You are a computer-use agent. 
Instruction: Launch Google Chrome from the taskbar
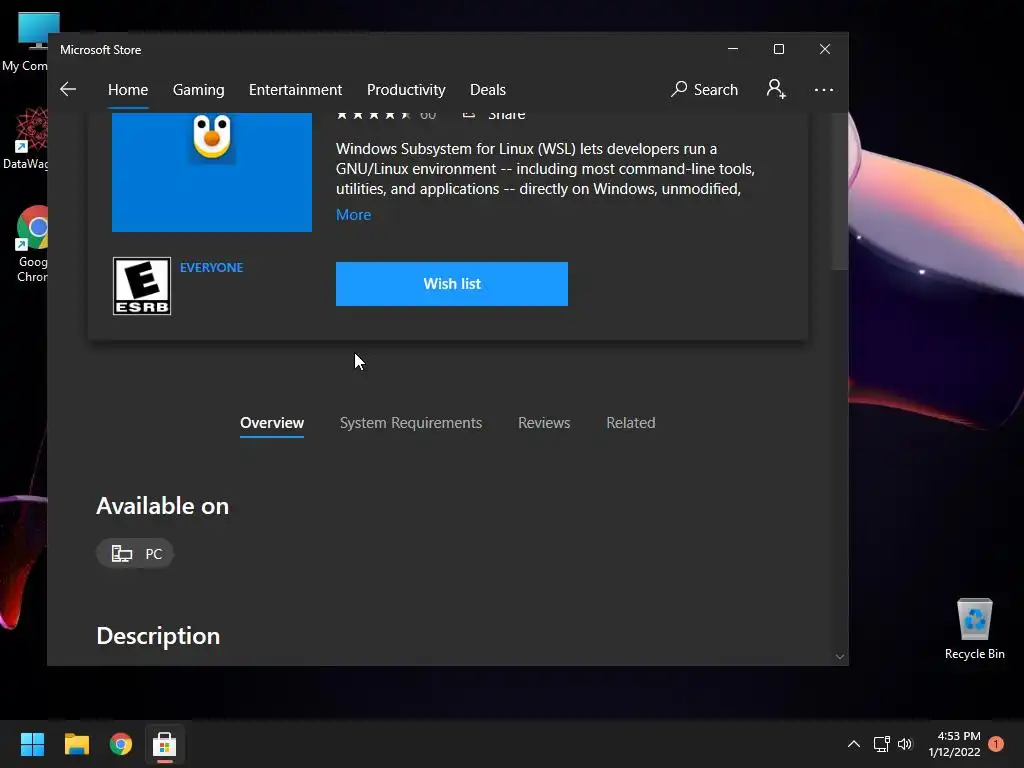pos(121,744)
